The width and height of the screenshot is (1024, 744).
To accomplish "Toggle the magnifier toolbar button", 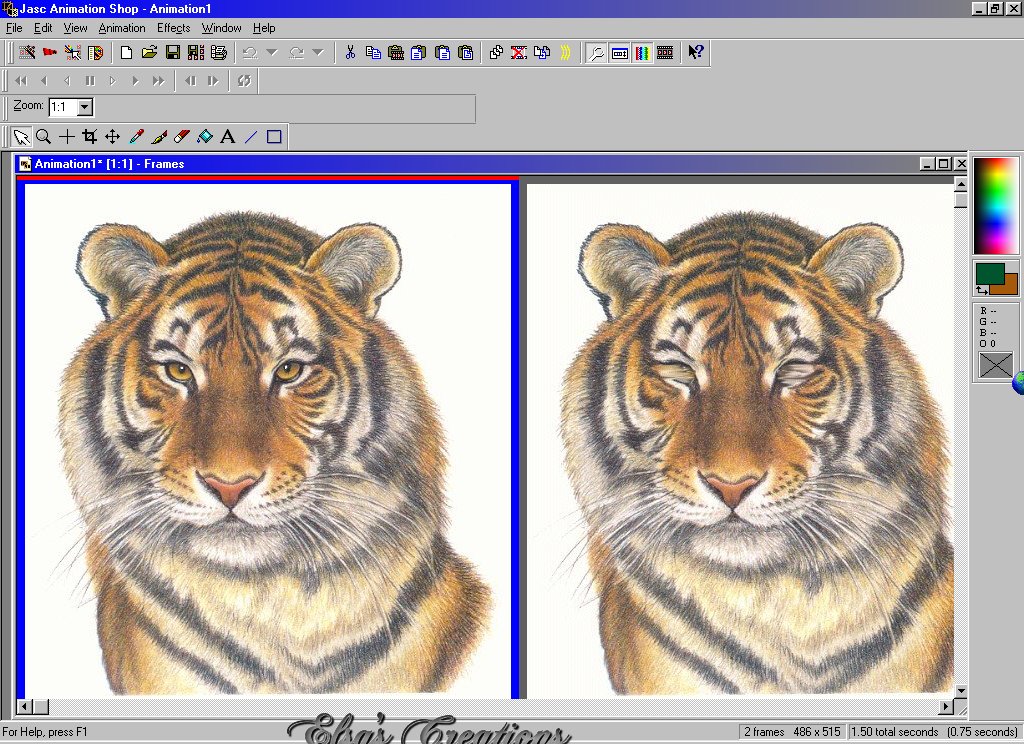I will [x=596, y=53].
